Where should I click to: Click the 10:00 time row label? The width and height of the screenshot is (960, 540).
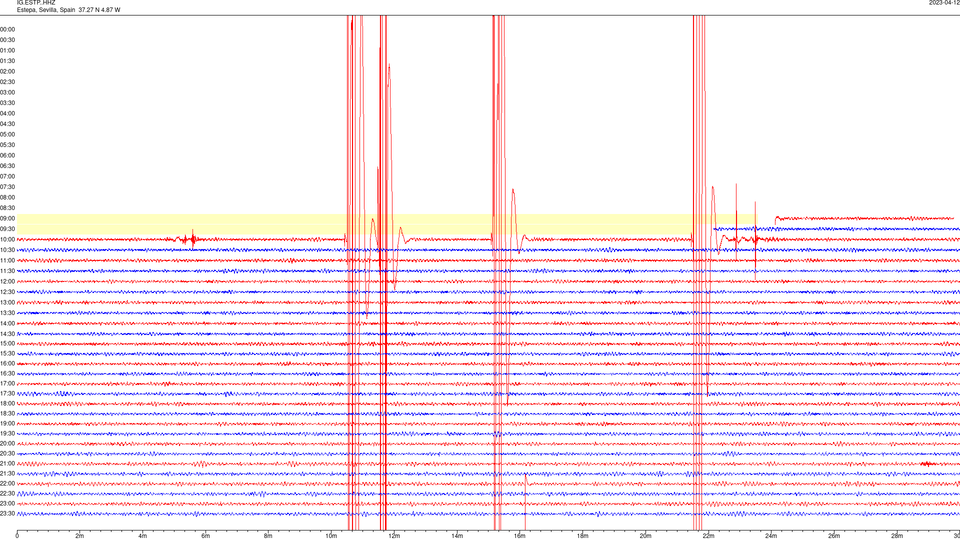[x=7, y=239]
